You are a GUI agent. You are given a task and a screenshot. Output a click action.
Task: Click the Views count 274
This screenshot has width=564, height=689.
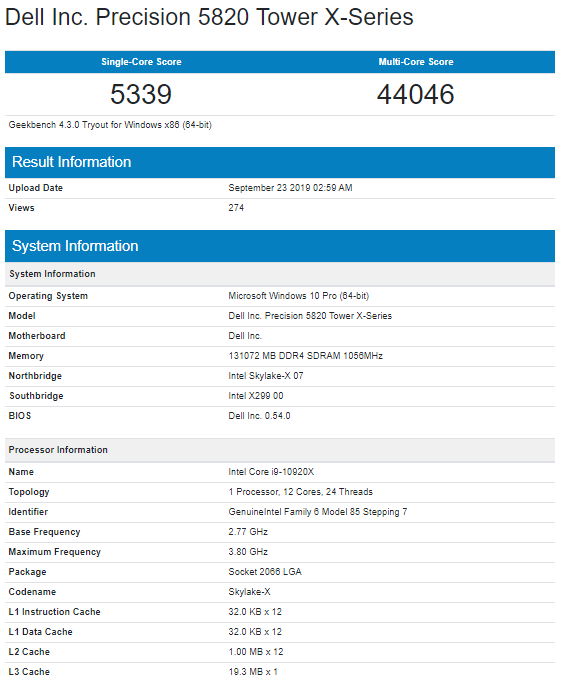[236, 208]
